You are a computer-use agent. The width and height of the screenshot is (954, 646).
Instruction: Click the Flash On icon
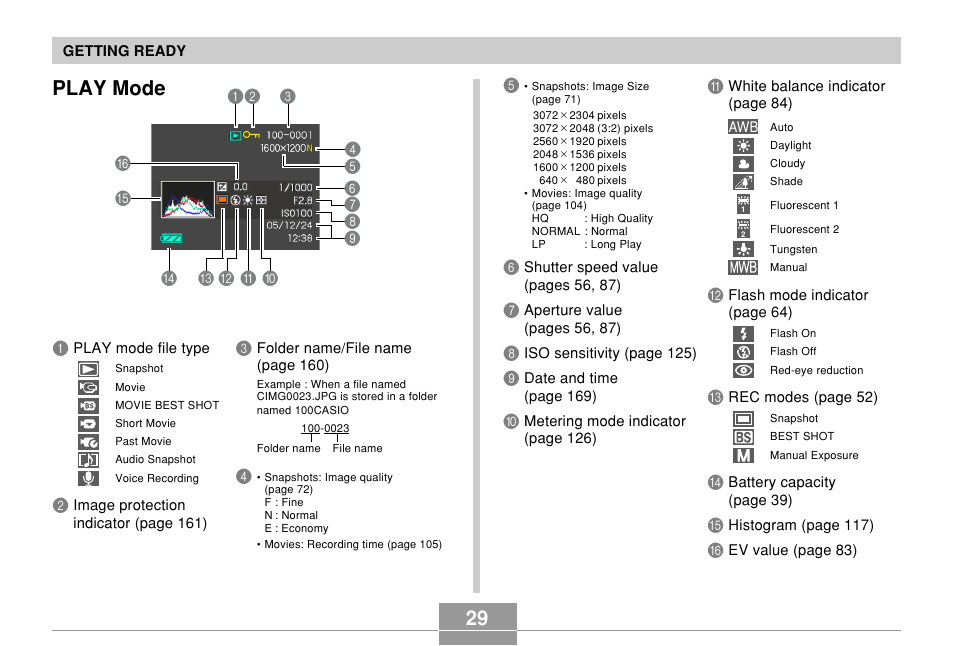[743, 333]
